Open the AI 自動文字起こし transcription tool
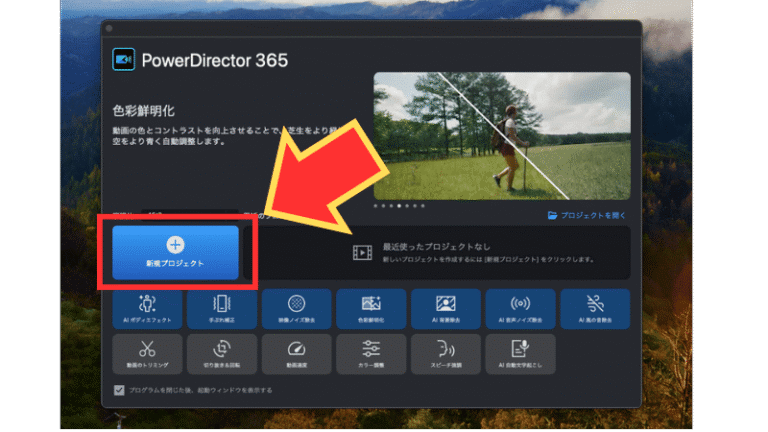This screenshot has height=432, width=768. tap(520, 354)
